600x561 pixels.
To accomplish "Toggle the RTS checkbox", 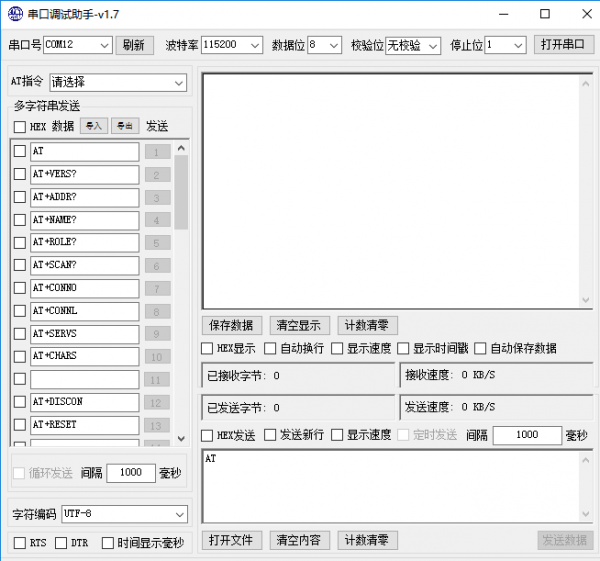I will tap(20, 543).
